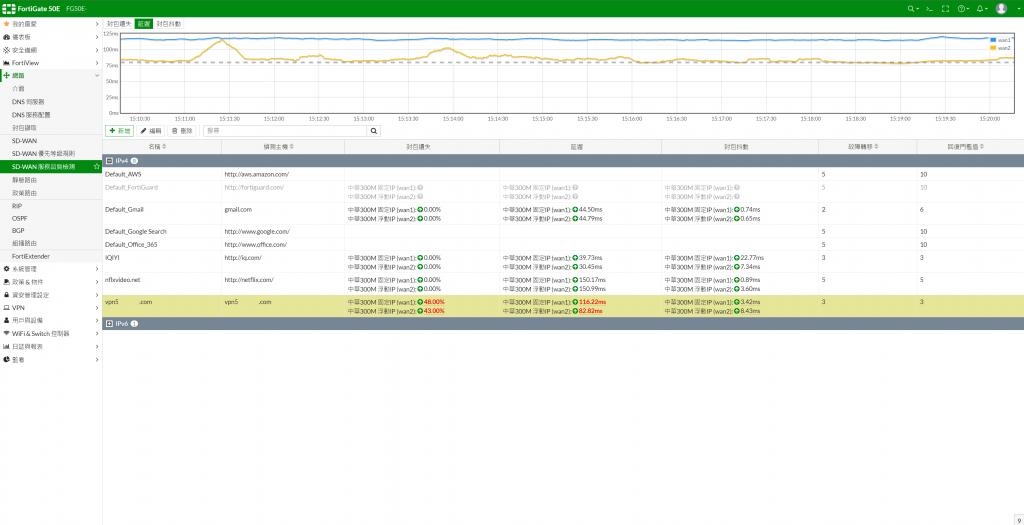Collapse the IPv4 group
This screenshot has width=1024, height=525.
pyautogui.click(x=109, y=160)
